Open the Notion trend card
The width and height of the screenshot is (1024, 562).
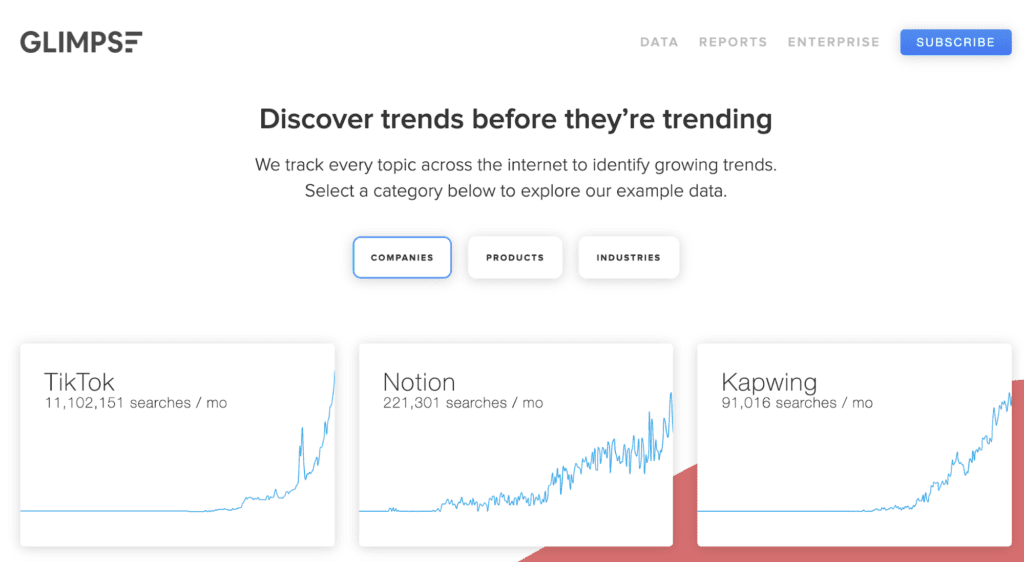516,445
